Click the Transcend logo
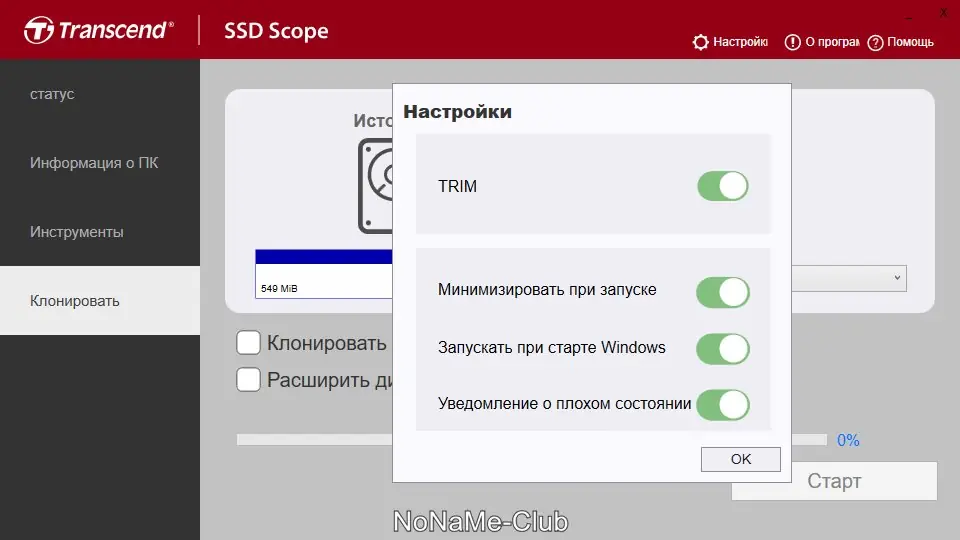 tap(99, 30)
